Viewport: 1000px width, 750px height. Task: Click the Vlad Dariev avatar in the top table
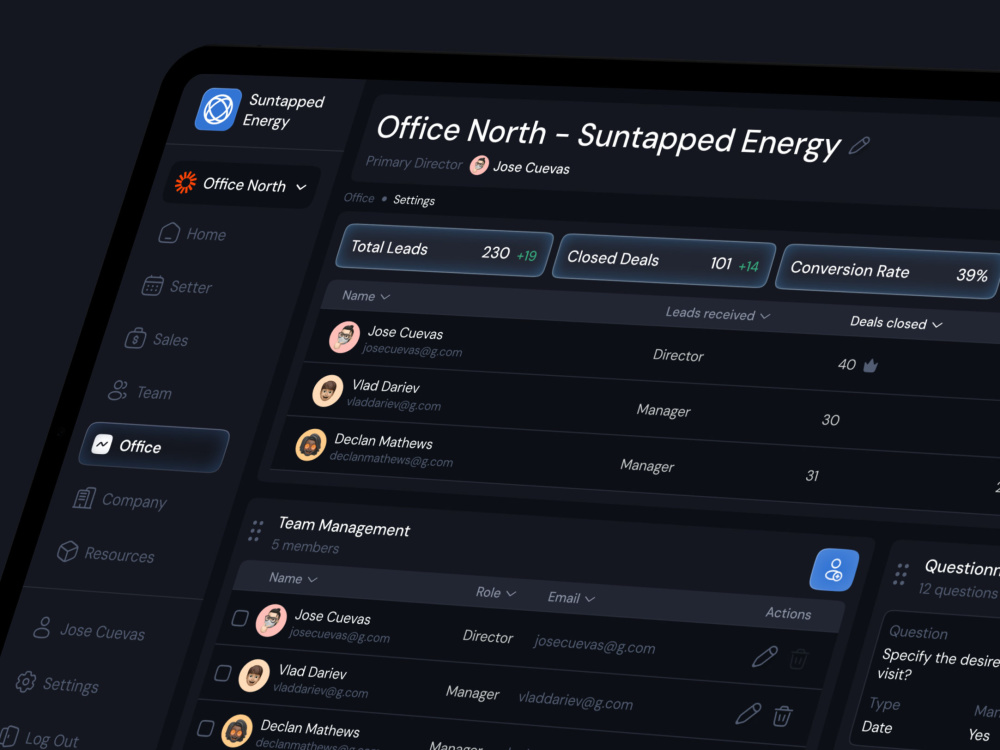pyautogui.click(x=328, y=391)
